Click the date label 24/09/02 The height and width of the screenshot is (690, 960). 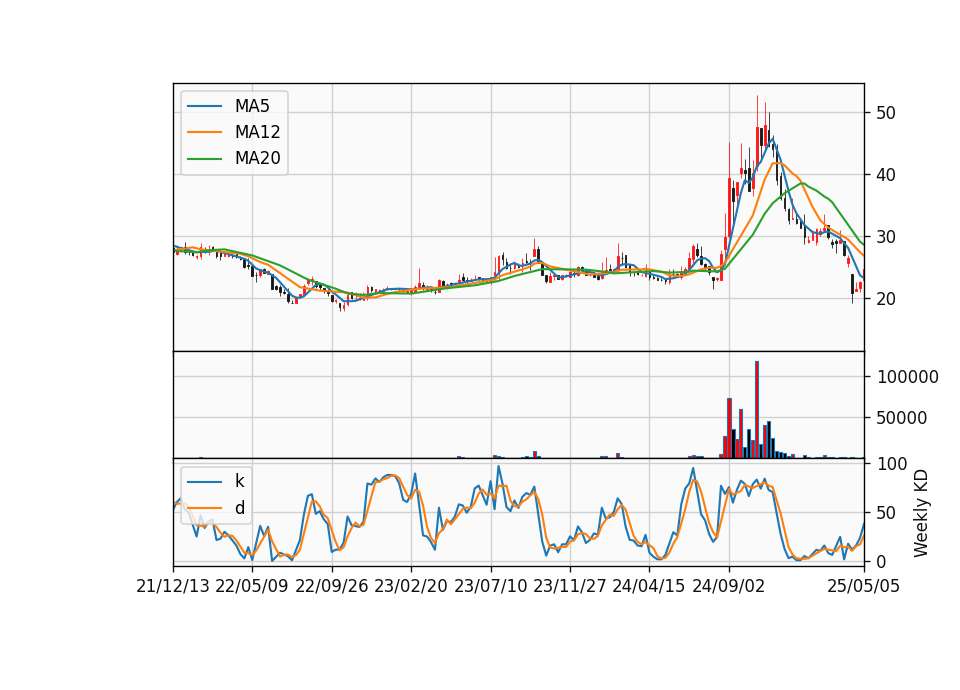click(x=729, y=586)
